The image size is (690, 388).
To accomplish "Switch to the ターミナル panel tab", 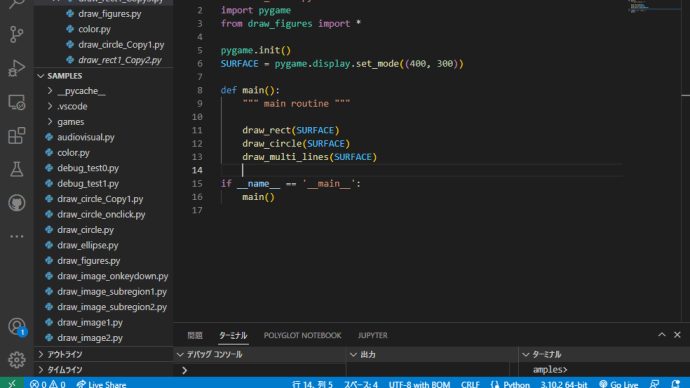I will coord(233,335).
